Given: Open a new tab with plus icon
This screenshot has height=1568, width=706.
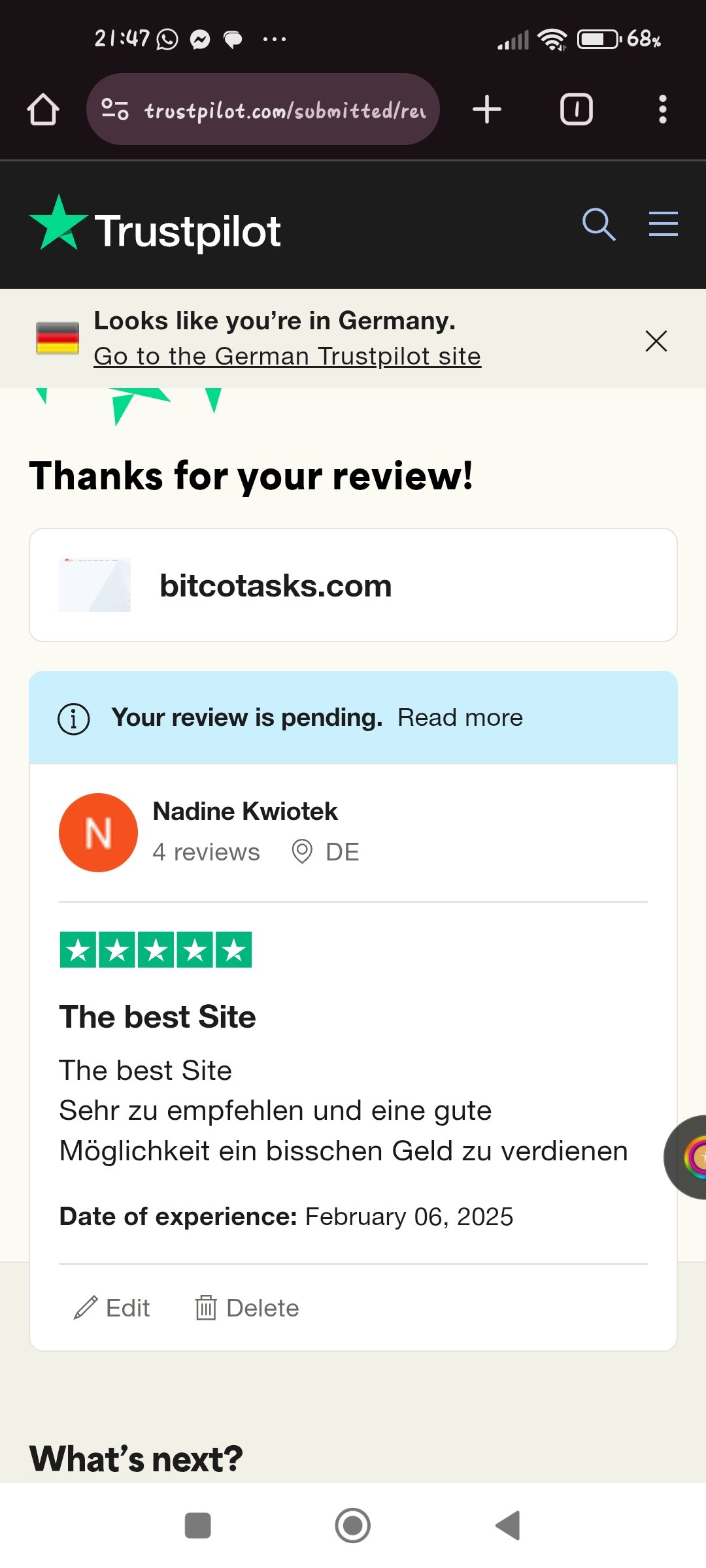Looking at the screenshot, I should point(487,109).
